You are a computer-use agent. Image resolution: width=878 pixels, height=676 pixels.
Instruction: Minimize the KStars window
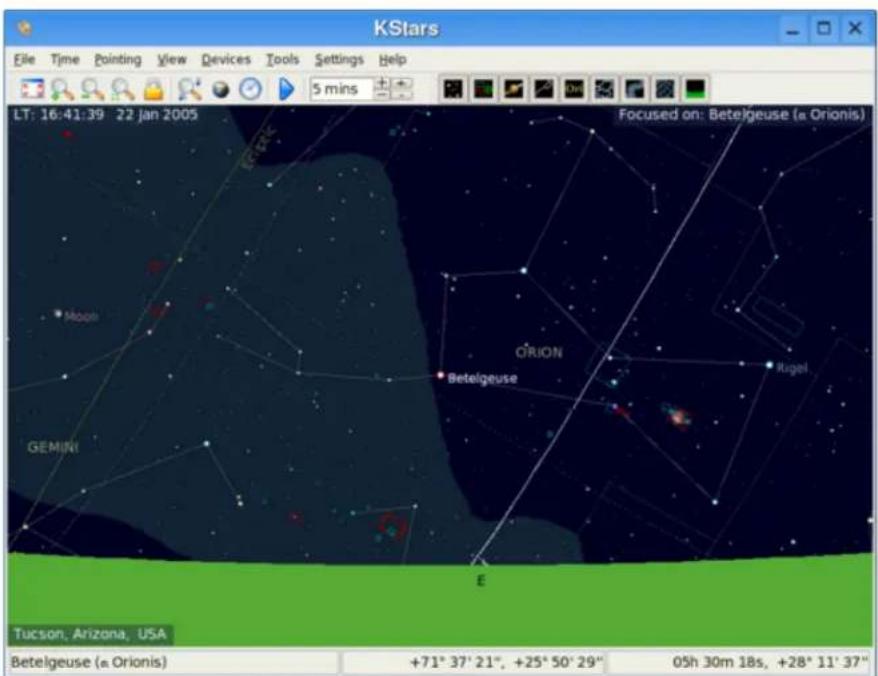pyautogui.click(x=792, y=29)
